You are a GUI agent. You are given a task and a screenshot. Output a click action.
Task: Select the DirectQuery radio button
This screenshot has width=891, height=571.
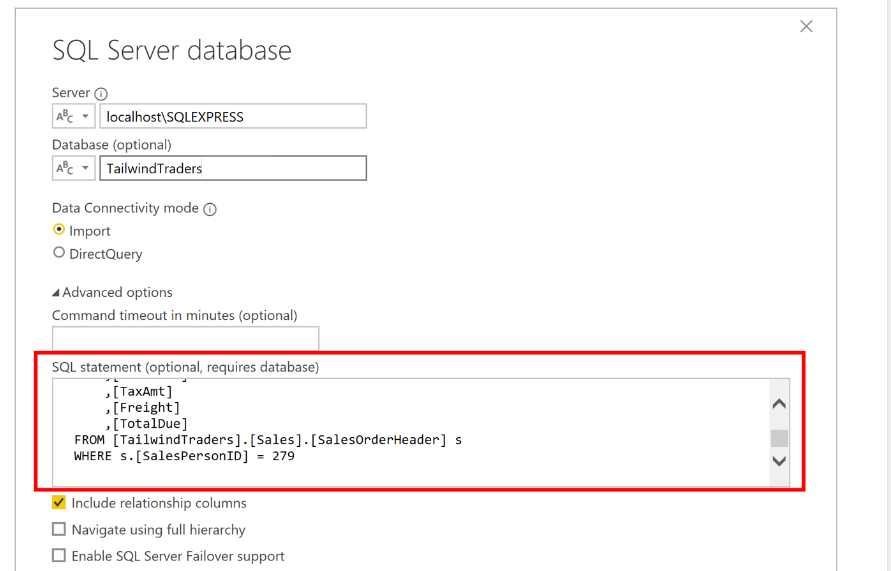click(x=59, y=253)
